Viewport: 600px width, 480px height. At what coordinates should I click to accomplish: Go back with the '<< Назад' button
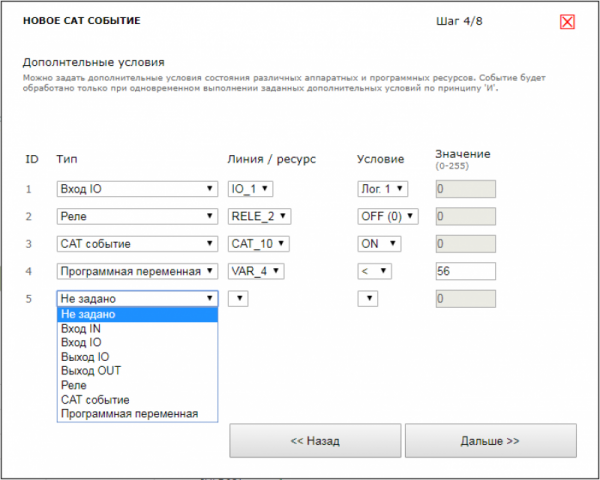[x=315, y=441]
